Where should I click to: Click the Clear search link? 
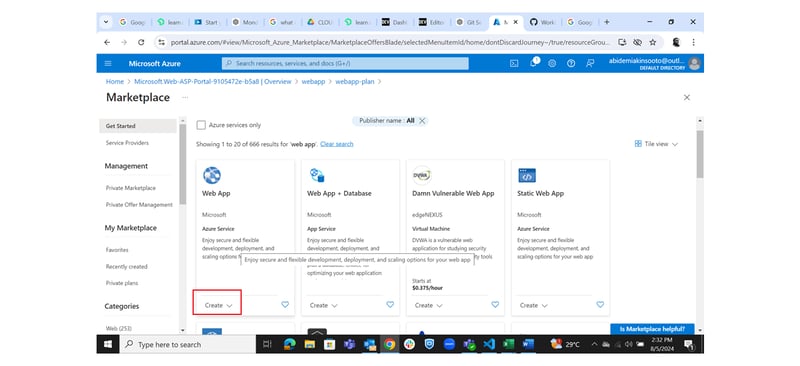[337, 144]
